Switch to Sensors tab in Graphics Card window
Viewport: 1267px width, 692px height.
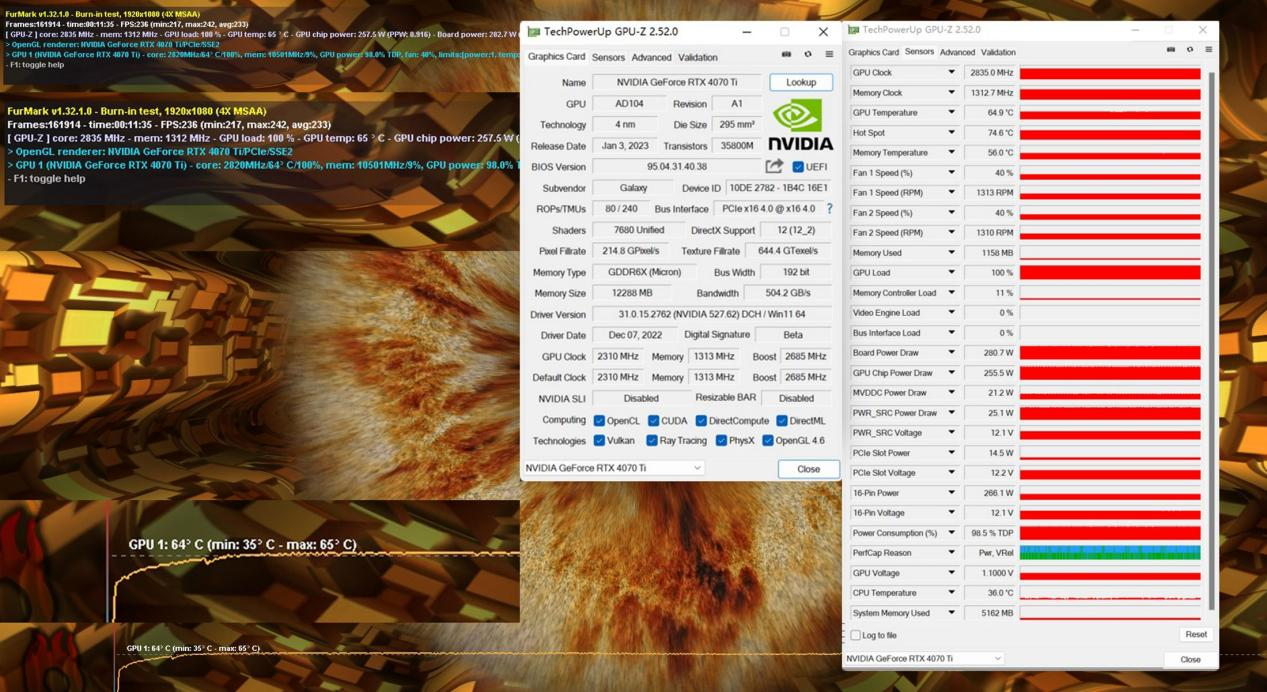(608, 57)
